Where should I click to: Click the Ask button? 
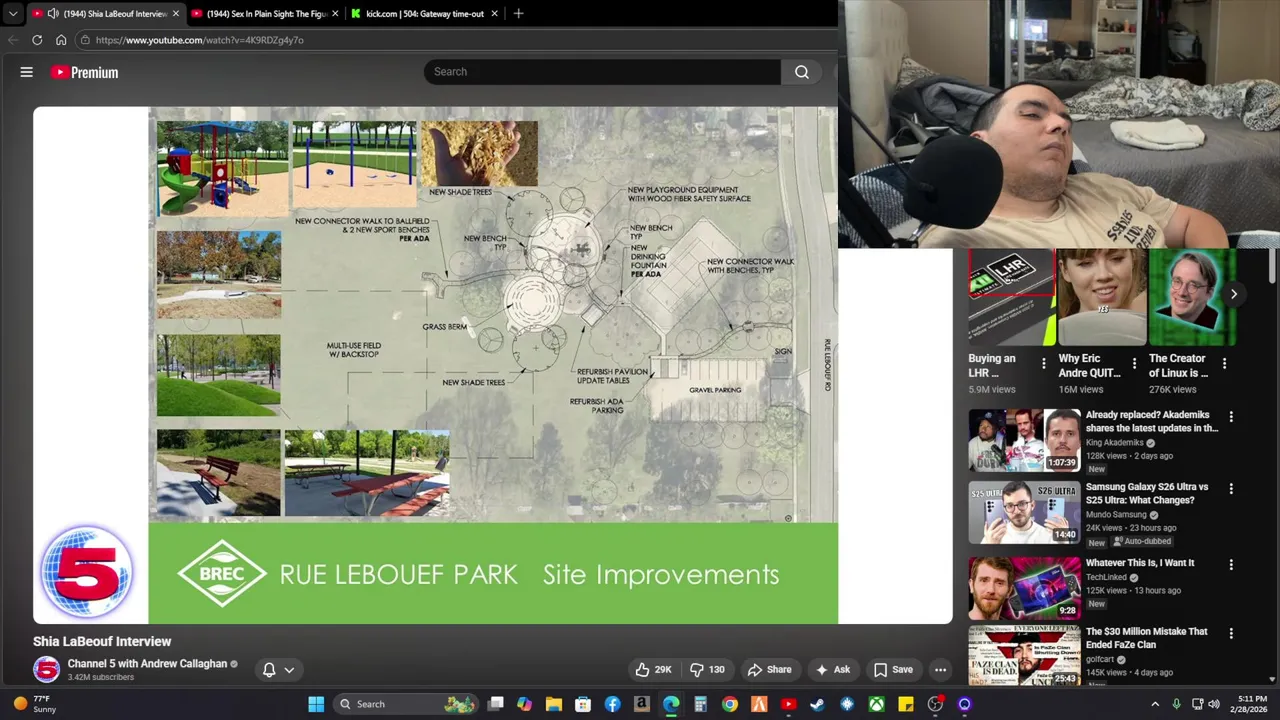tap(833, 670)
